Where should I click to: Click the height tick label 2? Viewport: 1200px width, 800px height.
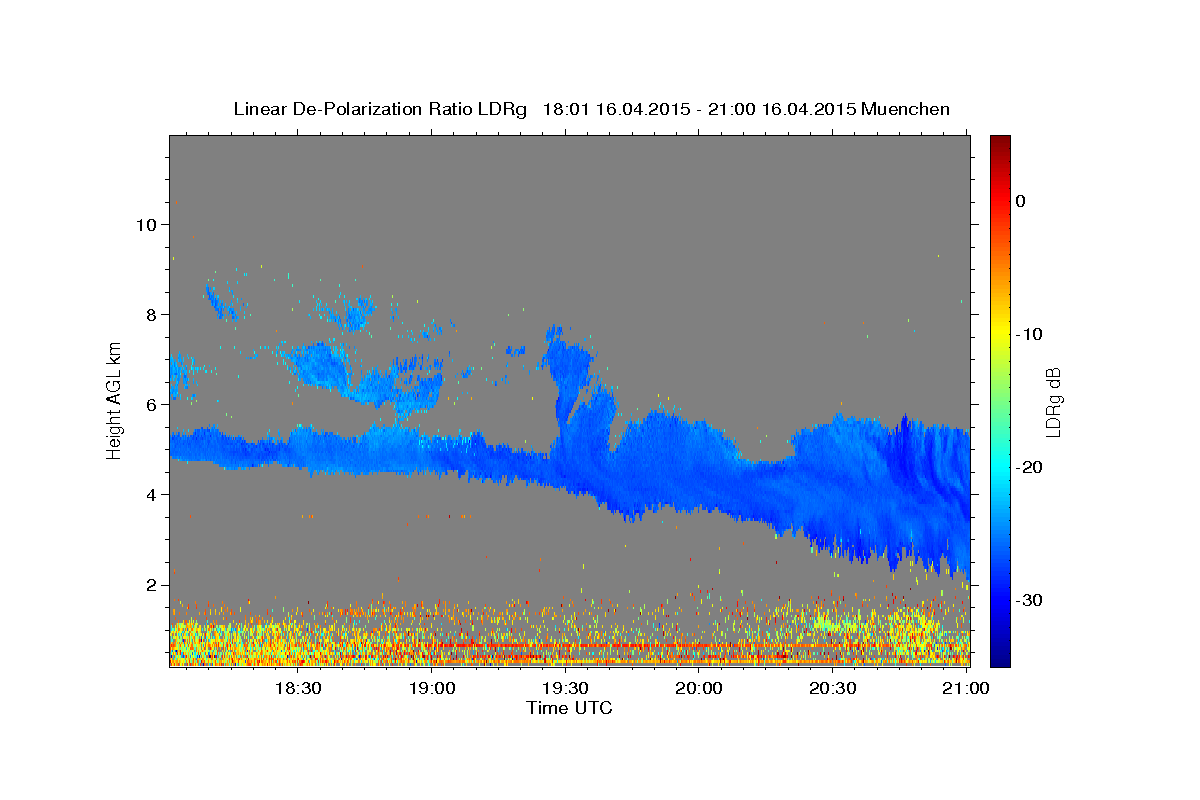pyautogui.click(x=151, y=585)
